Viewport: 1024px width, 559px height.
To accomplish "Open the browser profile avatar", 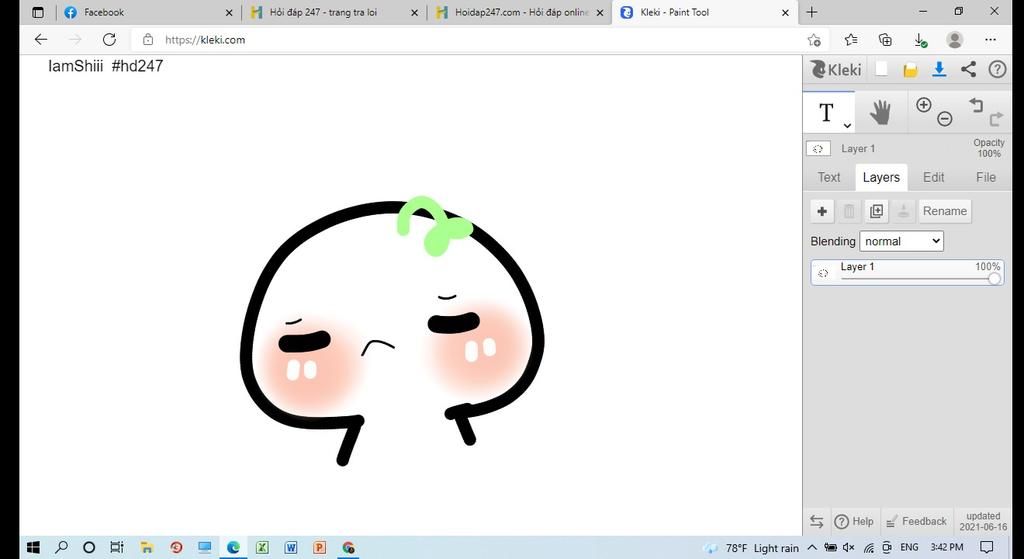I will [x=955, y=40].
